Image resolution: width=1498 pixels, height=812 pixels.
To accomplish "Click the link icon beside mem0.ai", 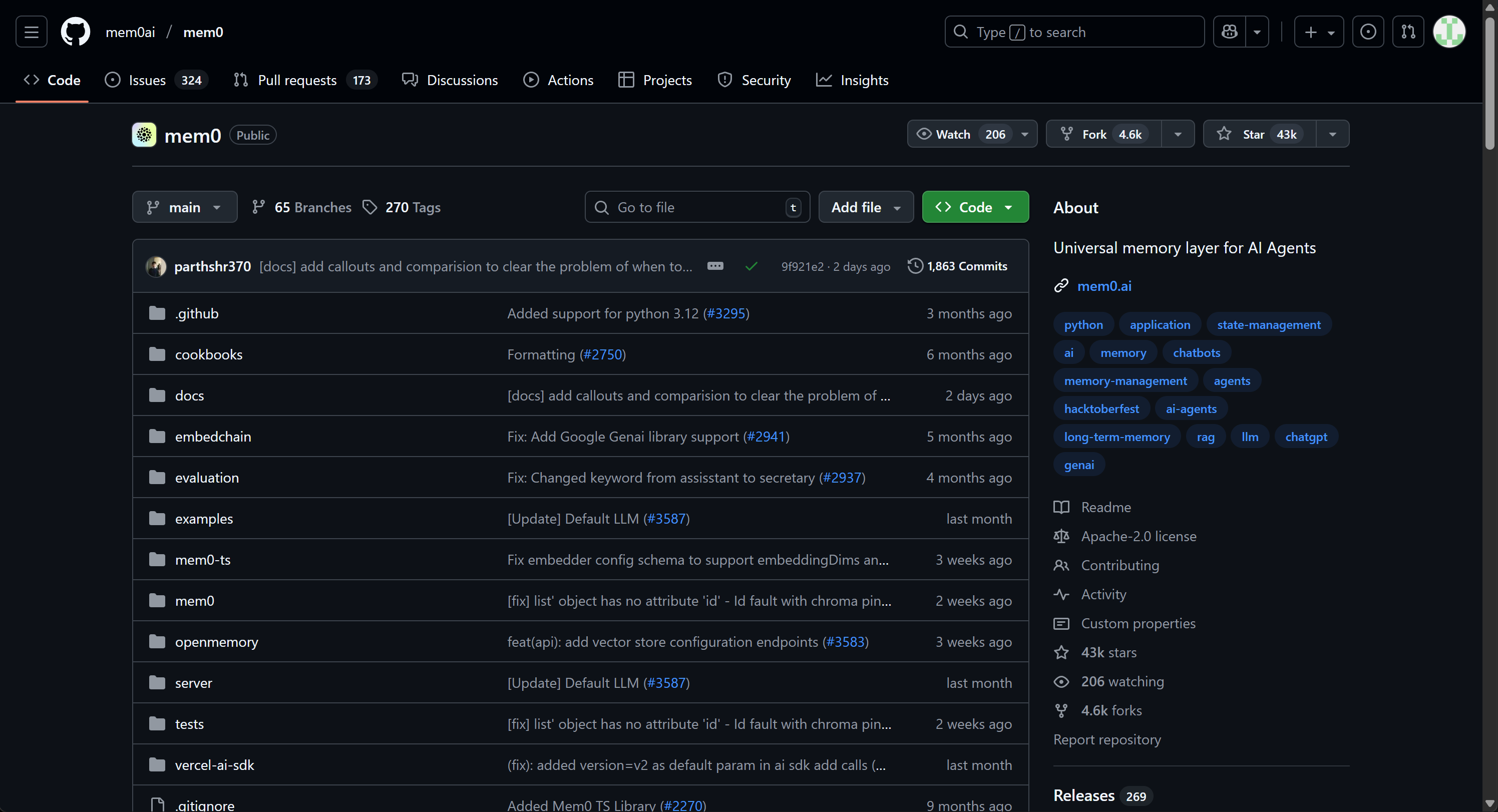I will tap(1061, 285).
